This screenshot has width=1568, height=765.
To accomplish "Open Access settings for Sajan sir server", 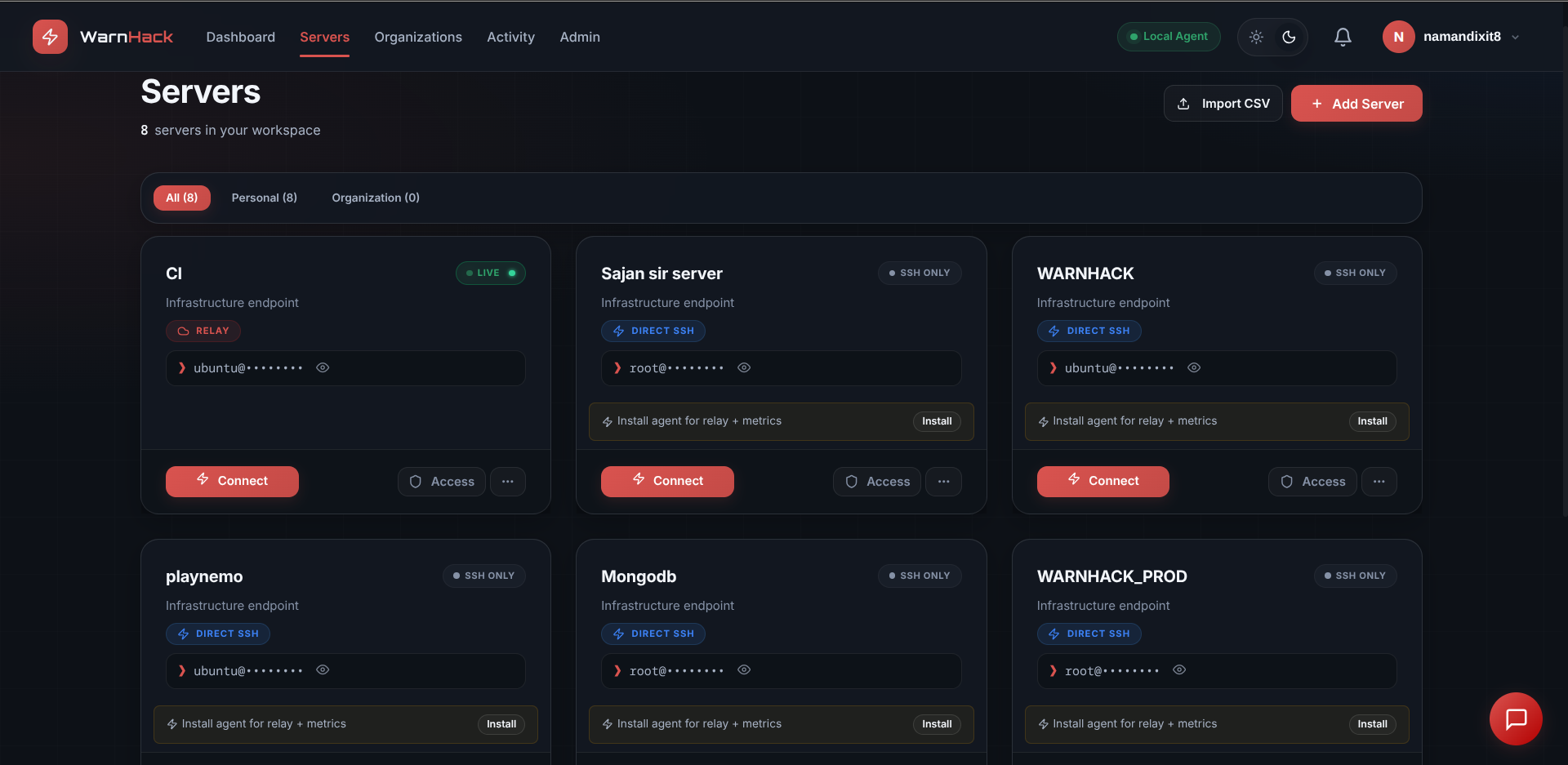I will point(877,482).
